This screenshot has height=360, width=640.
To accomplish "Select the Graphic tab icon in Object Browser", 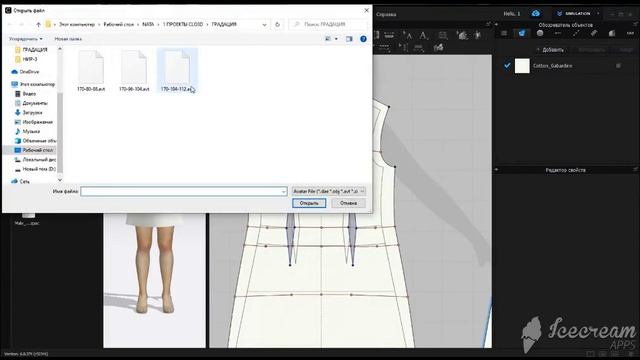I will 611,33.
